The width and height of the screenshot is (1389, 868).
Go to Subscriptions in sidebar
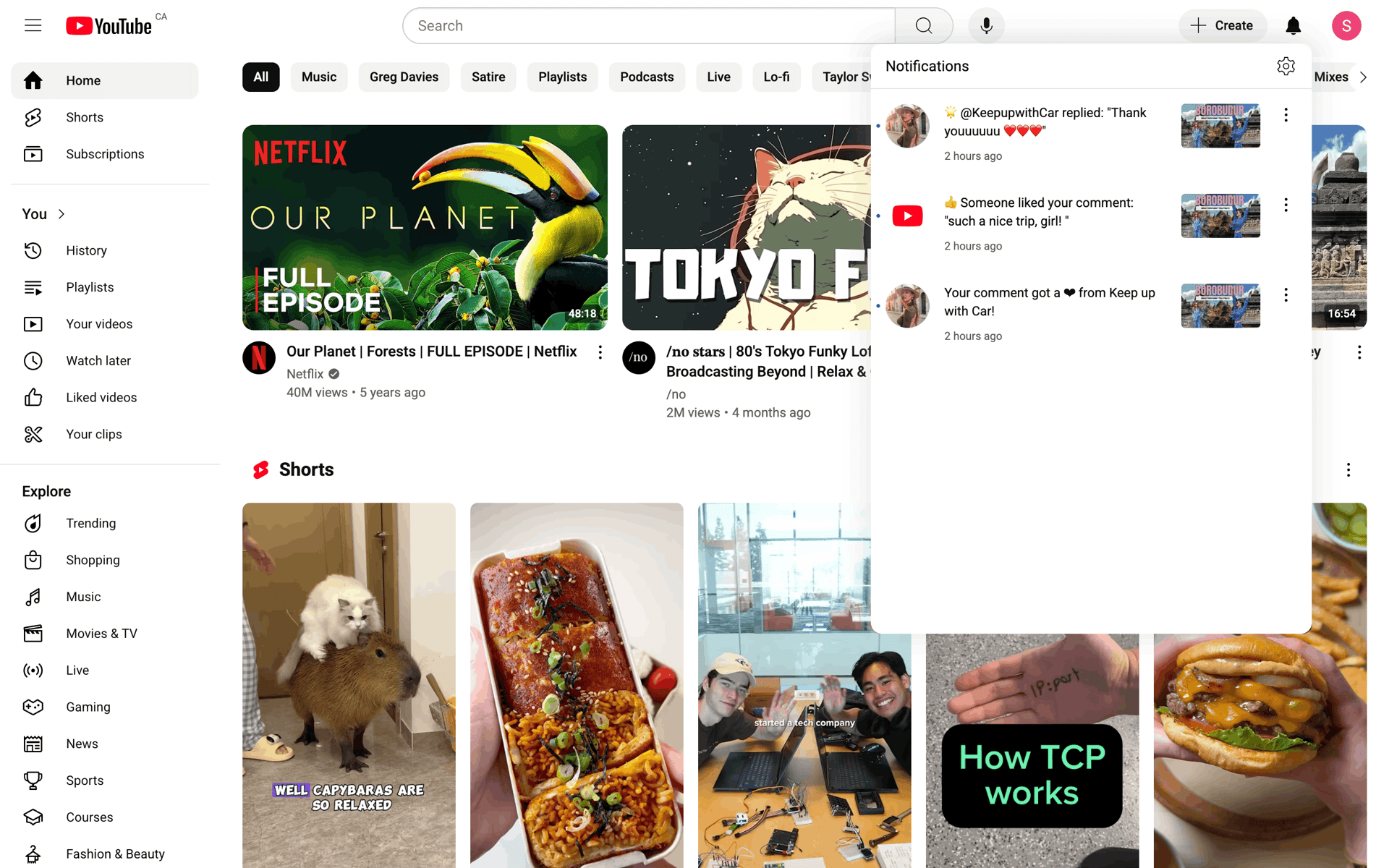click(105, 154)
